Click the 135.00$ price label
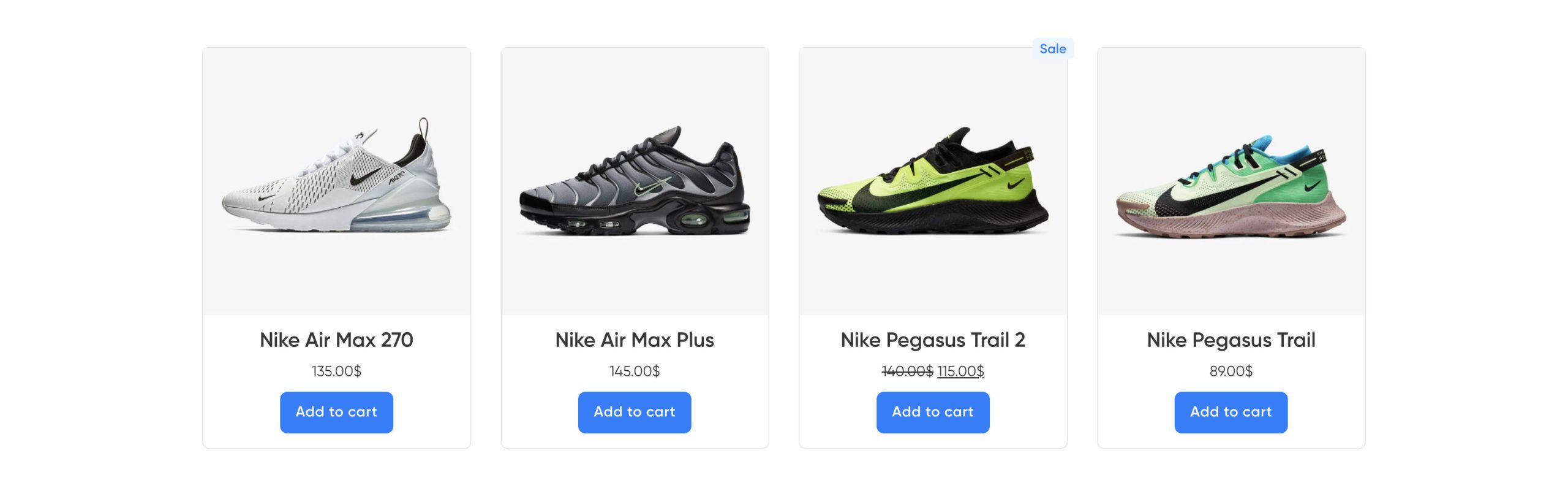Screen dimensions: 1568x483 coord(336,371)
